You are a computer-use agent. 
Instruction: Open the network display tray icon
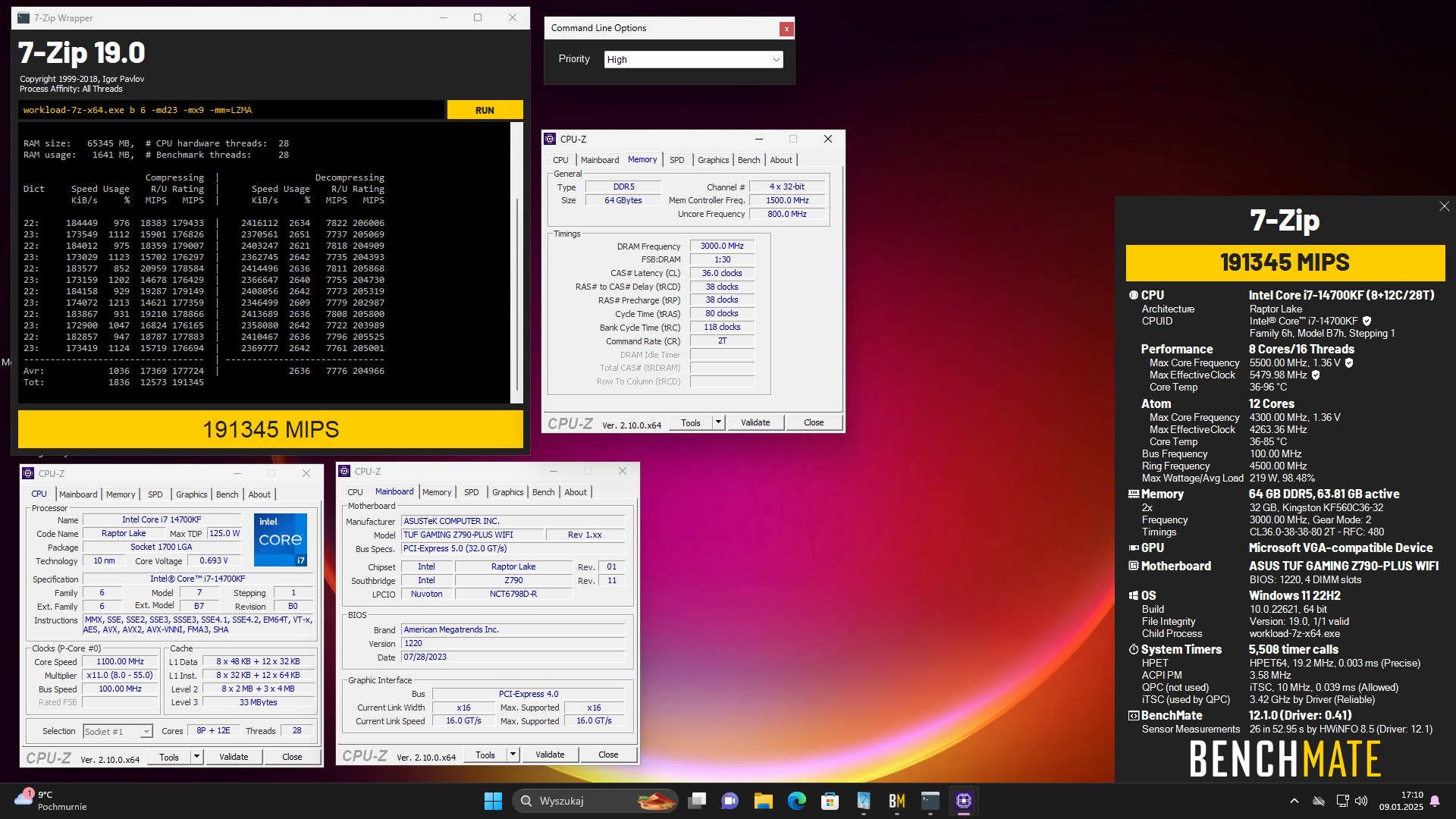click(x=1342, y=801)
